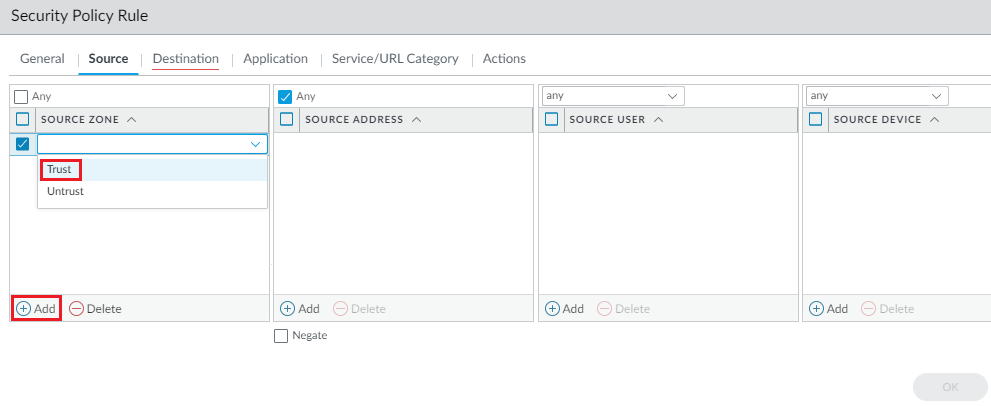This screenshot has height=406, width=991.
Task: Uncheck Any for Source Address
Action: coord(285,97)
